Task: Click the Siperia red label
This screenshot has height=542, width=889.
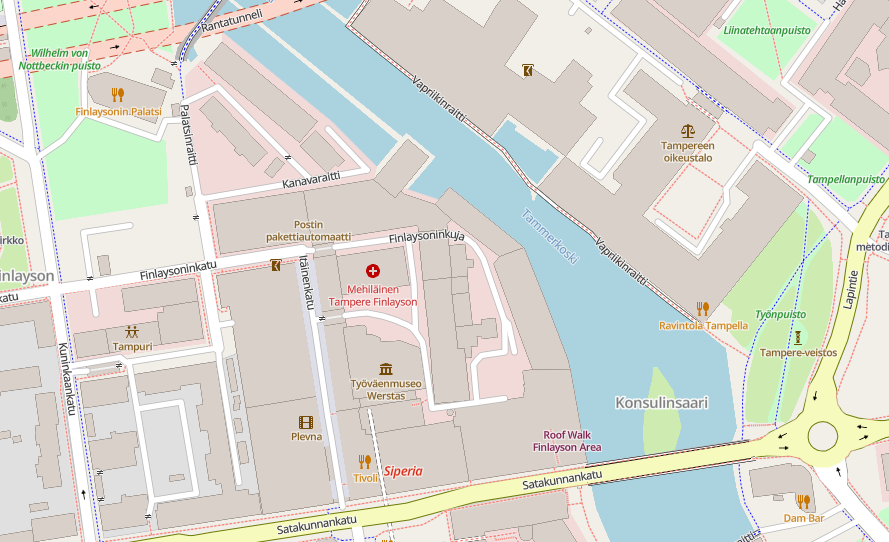Action: pyautogui.click(x=403, y=471)
